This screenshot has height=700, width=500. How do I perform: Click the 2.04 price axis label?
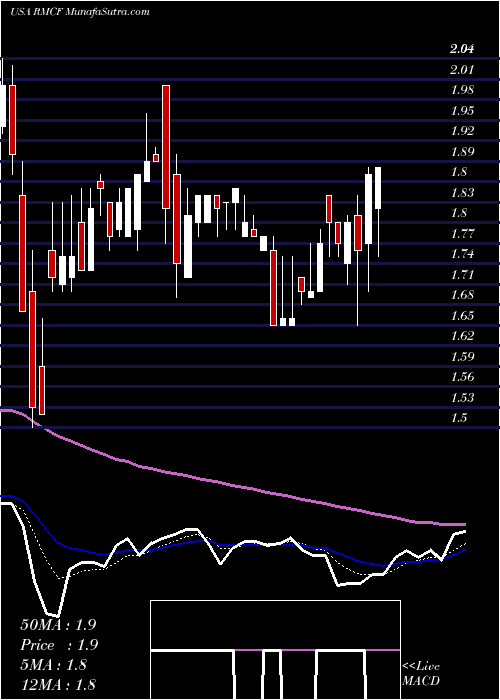tap(462, 49)
